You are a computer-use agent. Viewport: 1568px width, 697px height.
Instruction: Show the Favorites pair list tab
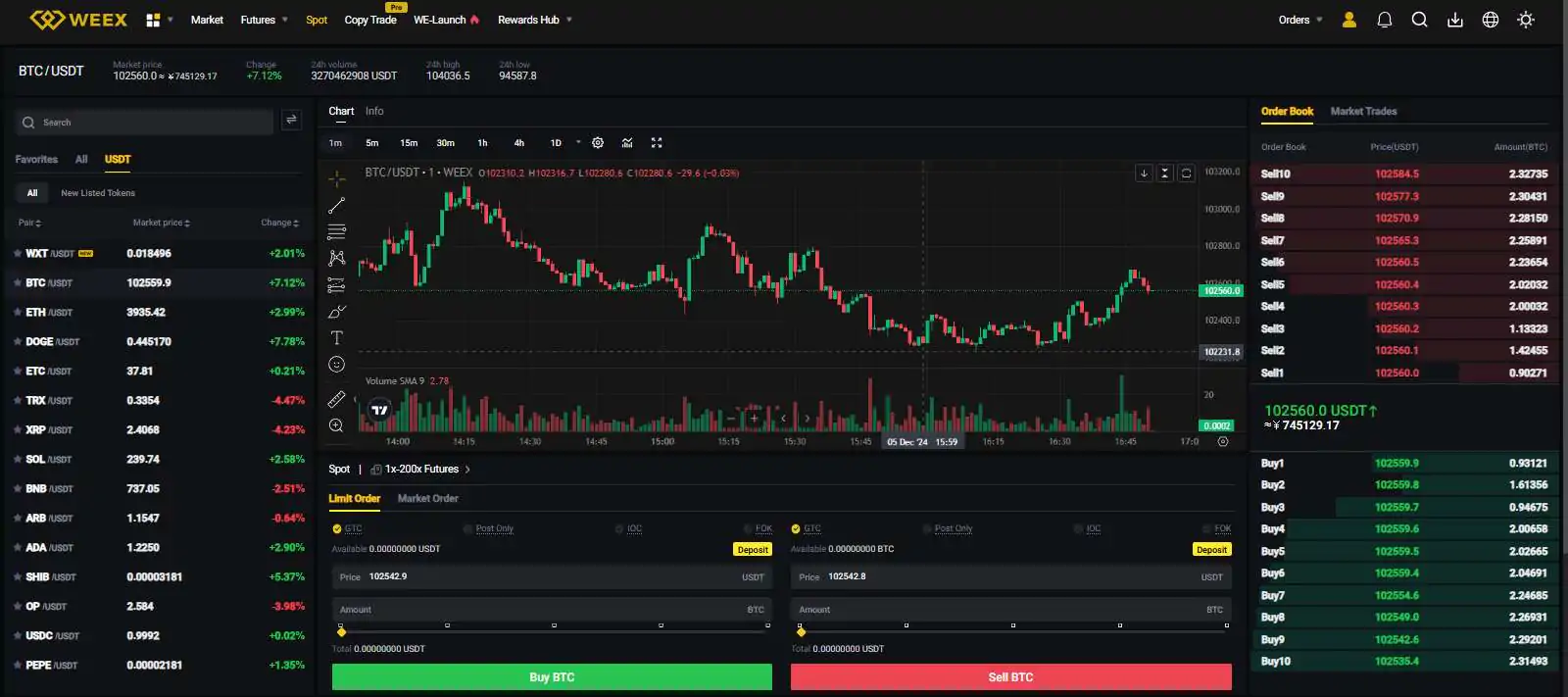click(x=36, y=160)
